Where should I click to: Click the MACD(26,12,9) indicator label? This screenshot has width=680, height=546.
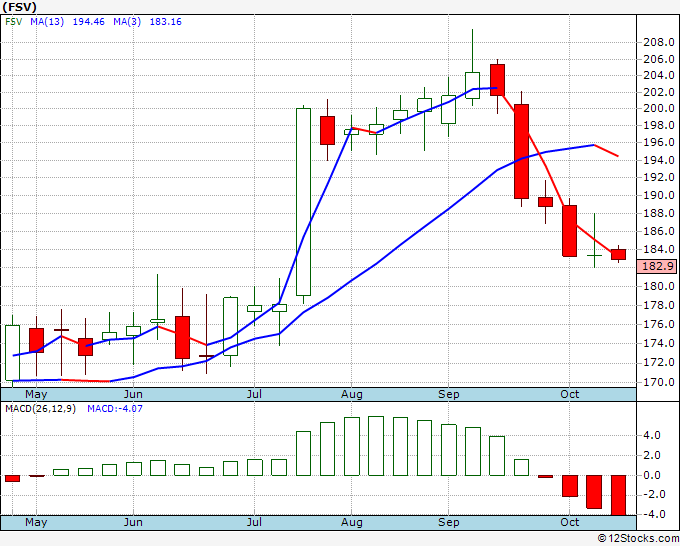pyautogui.click(x=40, y=409)
